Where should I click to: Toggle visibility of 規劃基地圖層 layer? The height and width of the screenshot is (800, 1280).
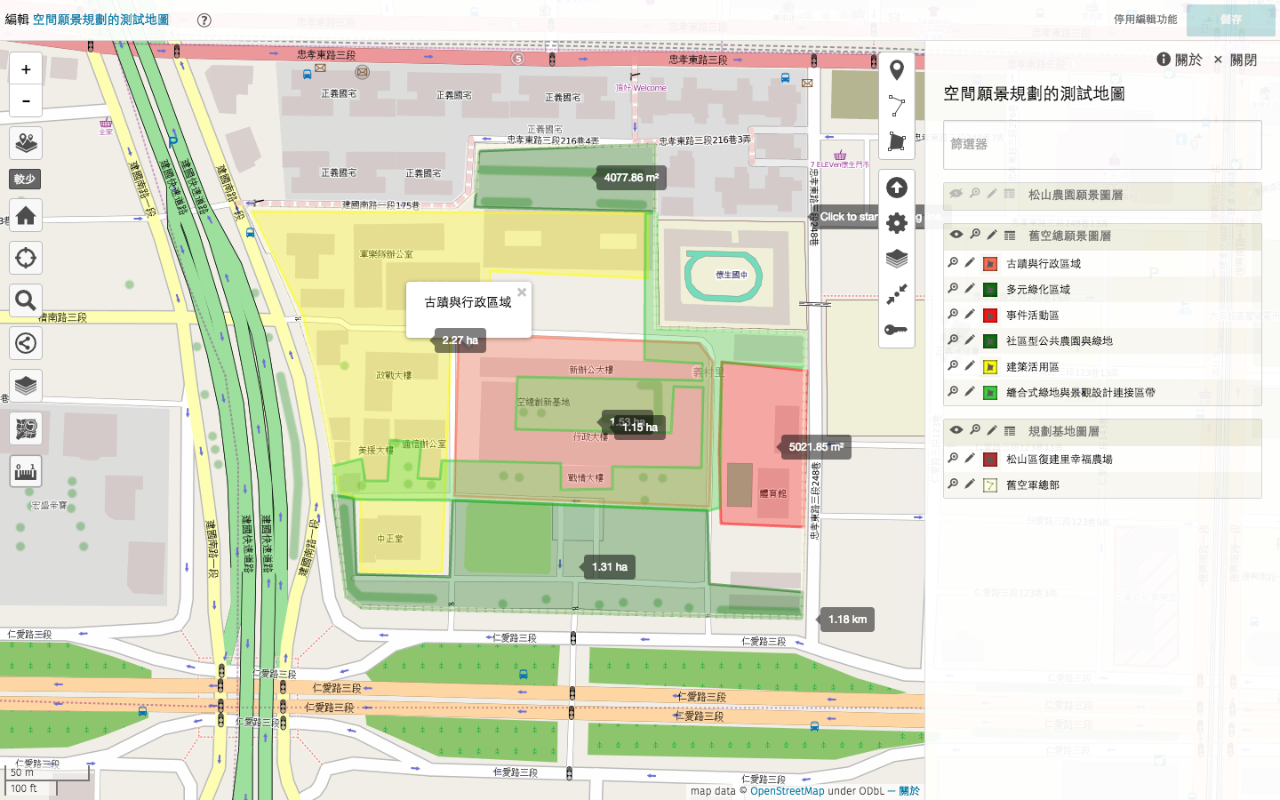[956, 430]
